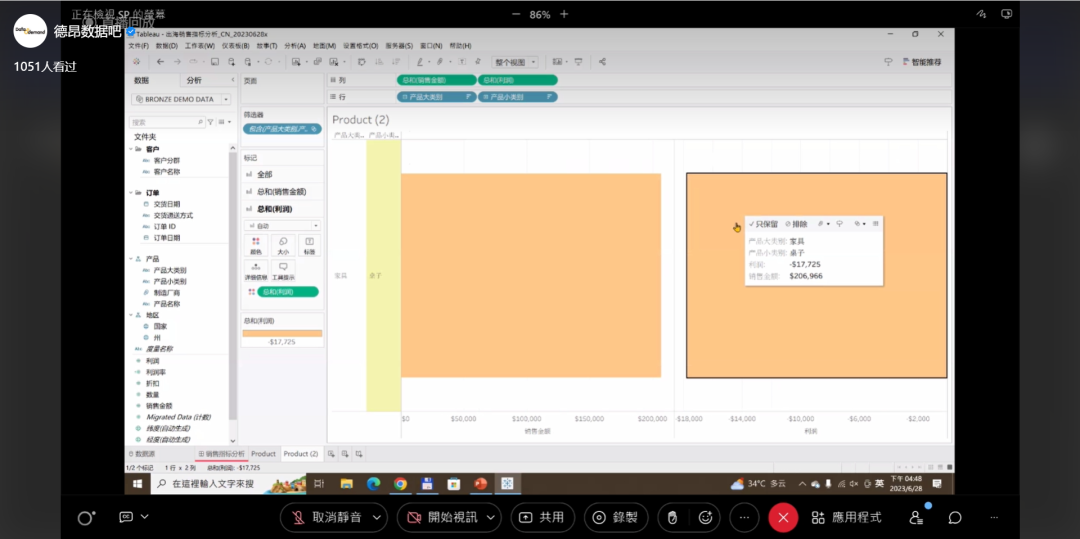This screenshot has height=539, width=1080.
Task: Click the undo back arrow in toolbar
Action: tap(161, 62)
